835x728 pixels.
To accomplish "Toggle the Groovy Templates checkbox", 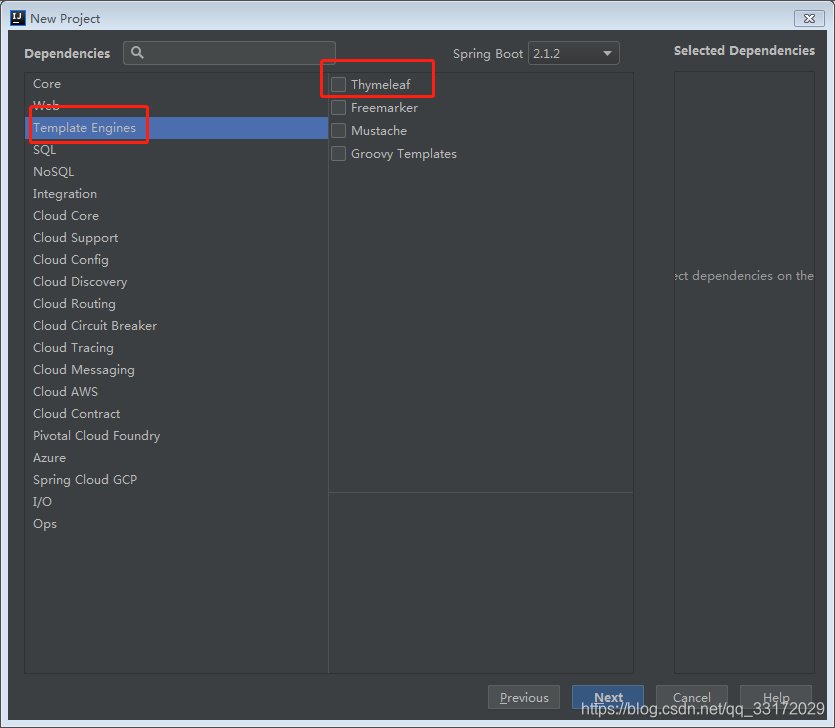I will (x=339, y=153).
